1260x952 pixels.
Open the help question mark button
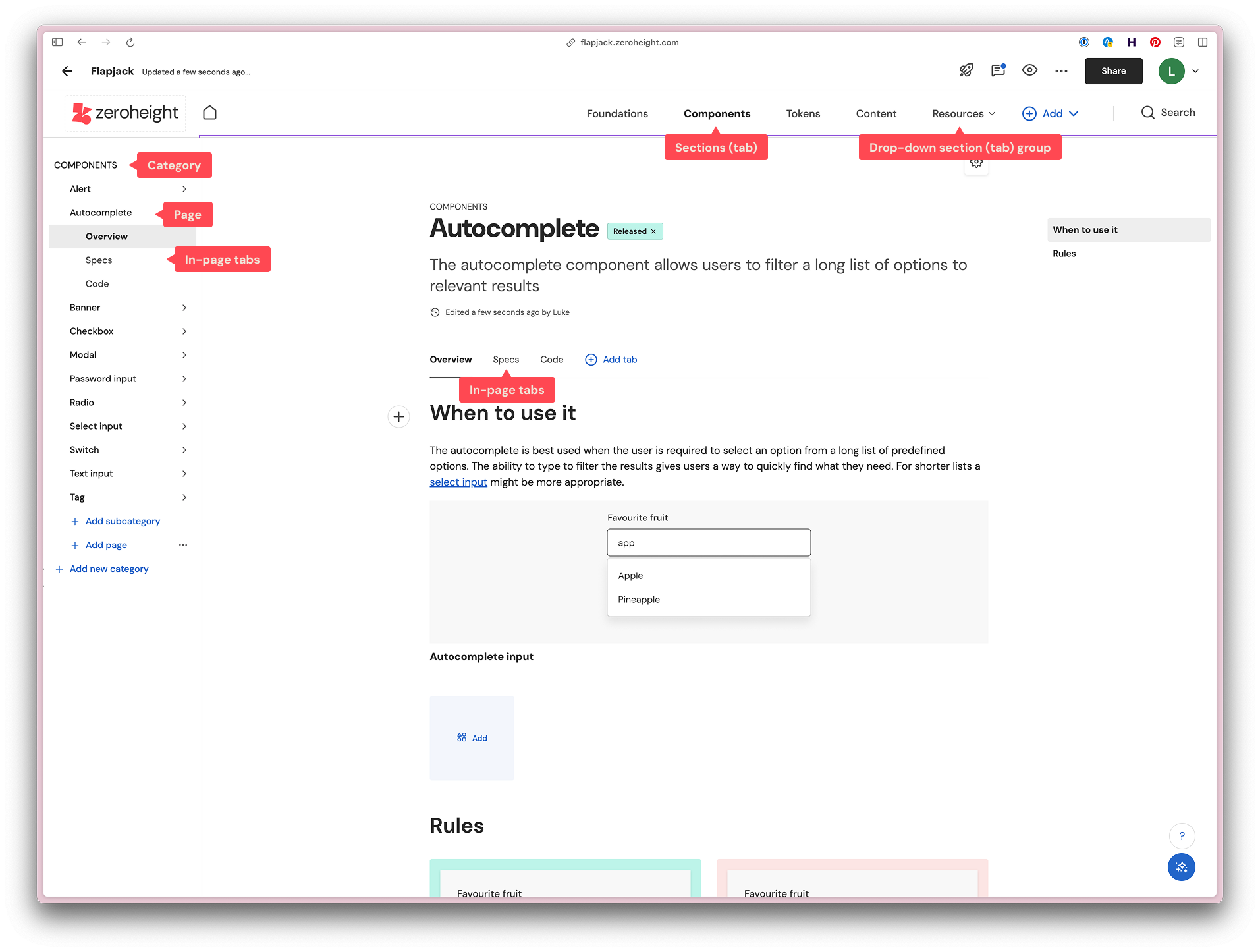tap(1182, 836)
